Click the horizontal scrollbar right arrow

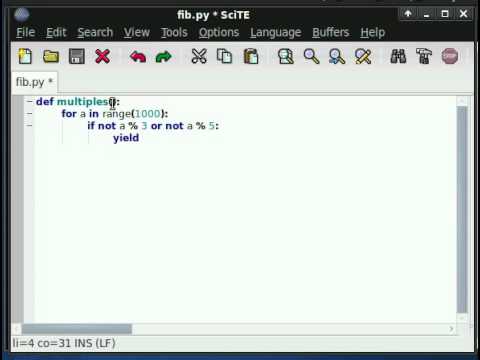click(x=451, y=329)
